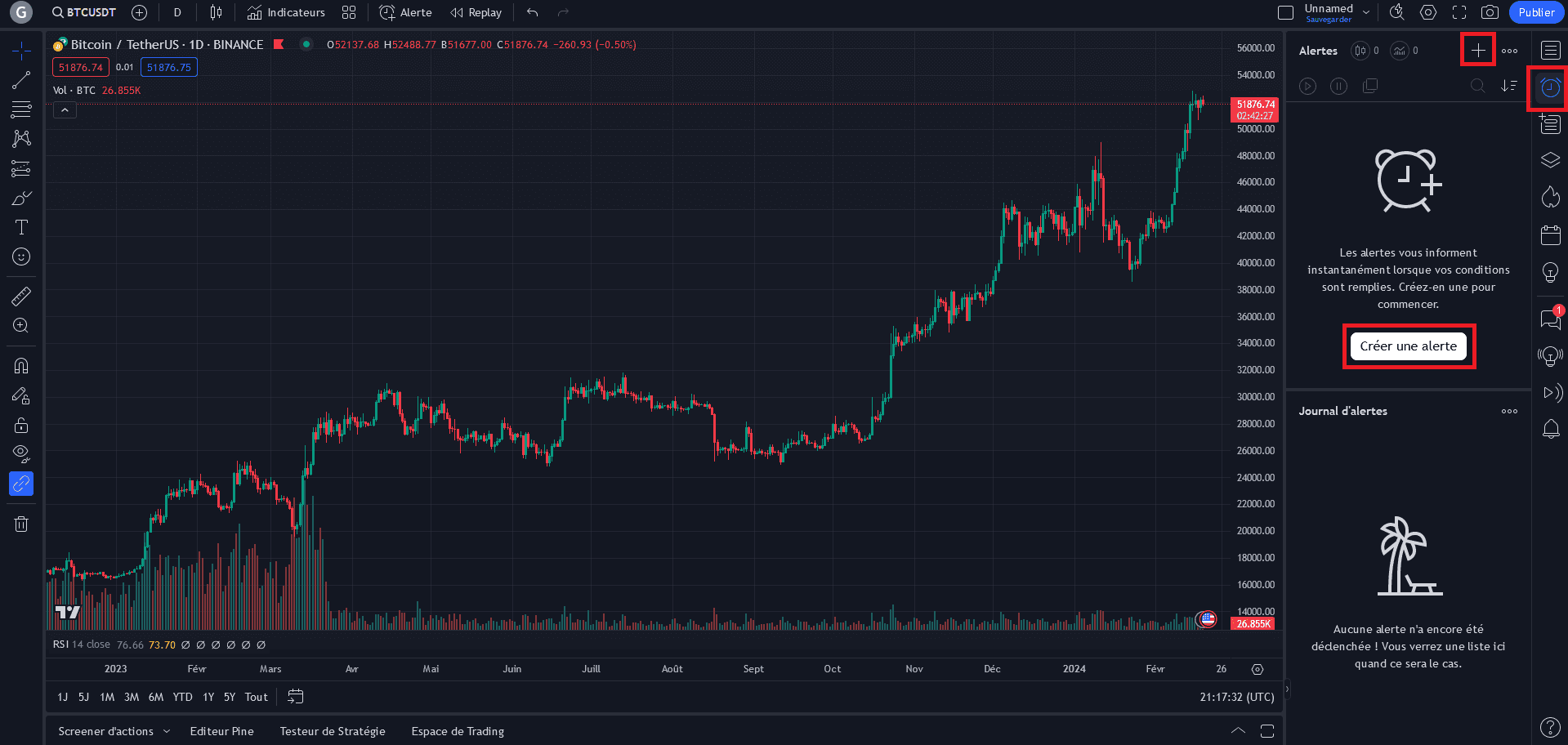This screenshot has height=745, width=1568.
Task: Select the 1M time range
Action: [107, 697]
